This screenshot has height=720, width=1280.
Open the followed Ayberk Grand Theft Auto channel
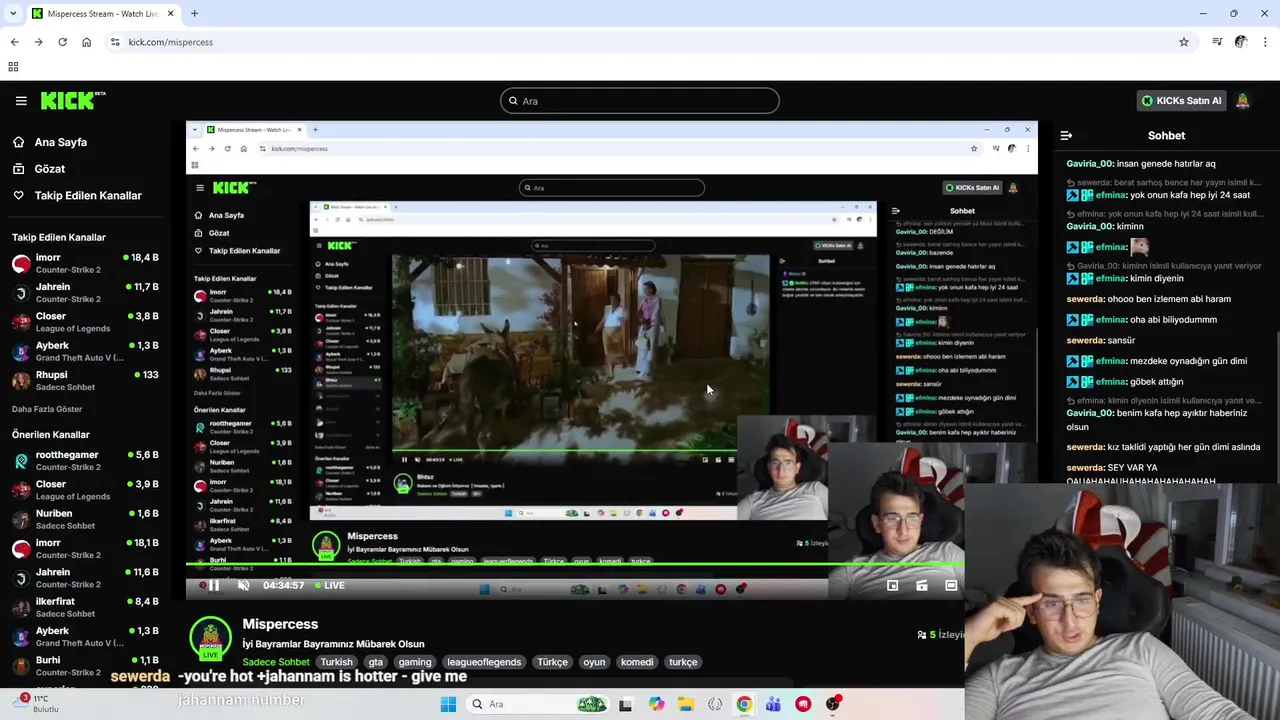pos(85,351)
